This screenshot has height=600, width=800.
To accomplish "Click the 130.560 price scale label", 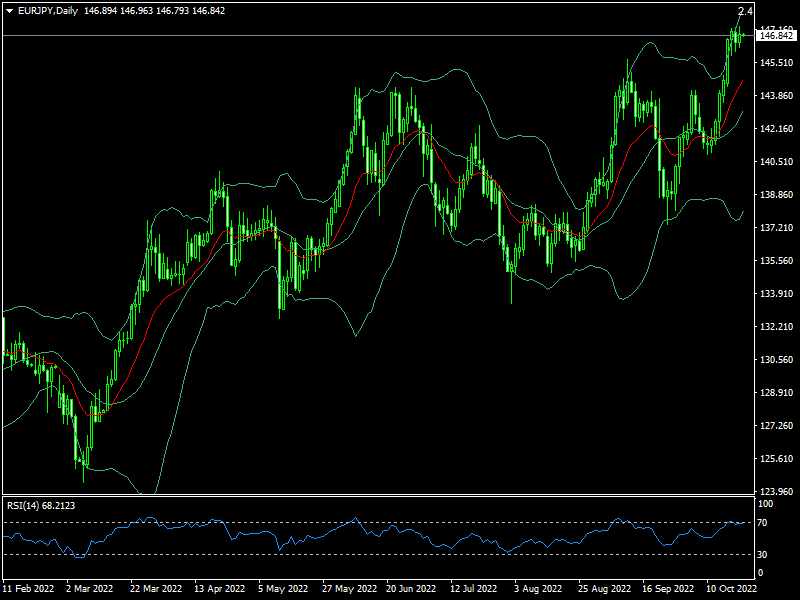I will [777, 360].
